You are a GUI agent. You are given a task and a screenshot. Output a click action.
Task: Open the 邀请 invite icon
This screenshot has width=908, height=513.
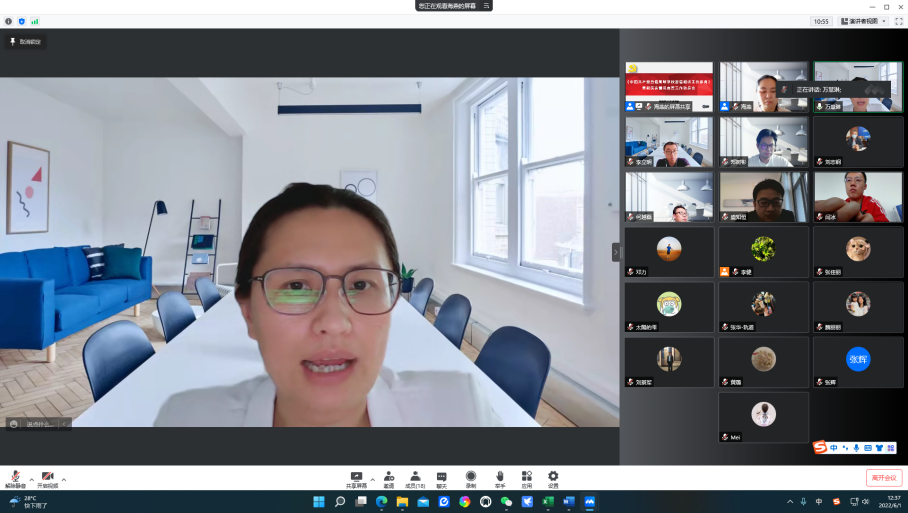[388, 477]
